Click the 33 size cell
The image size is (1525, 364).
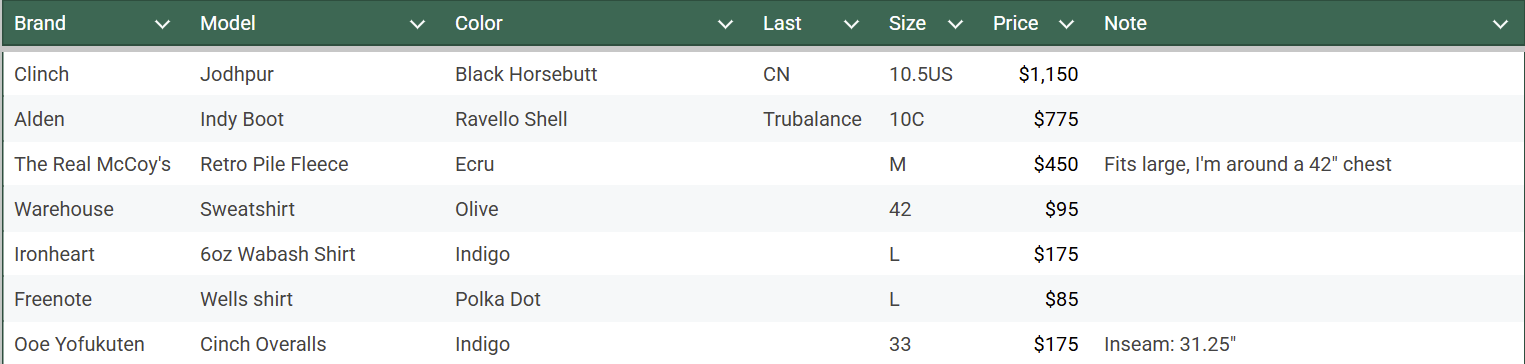900,344
